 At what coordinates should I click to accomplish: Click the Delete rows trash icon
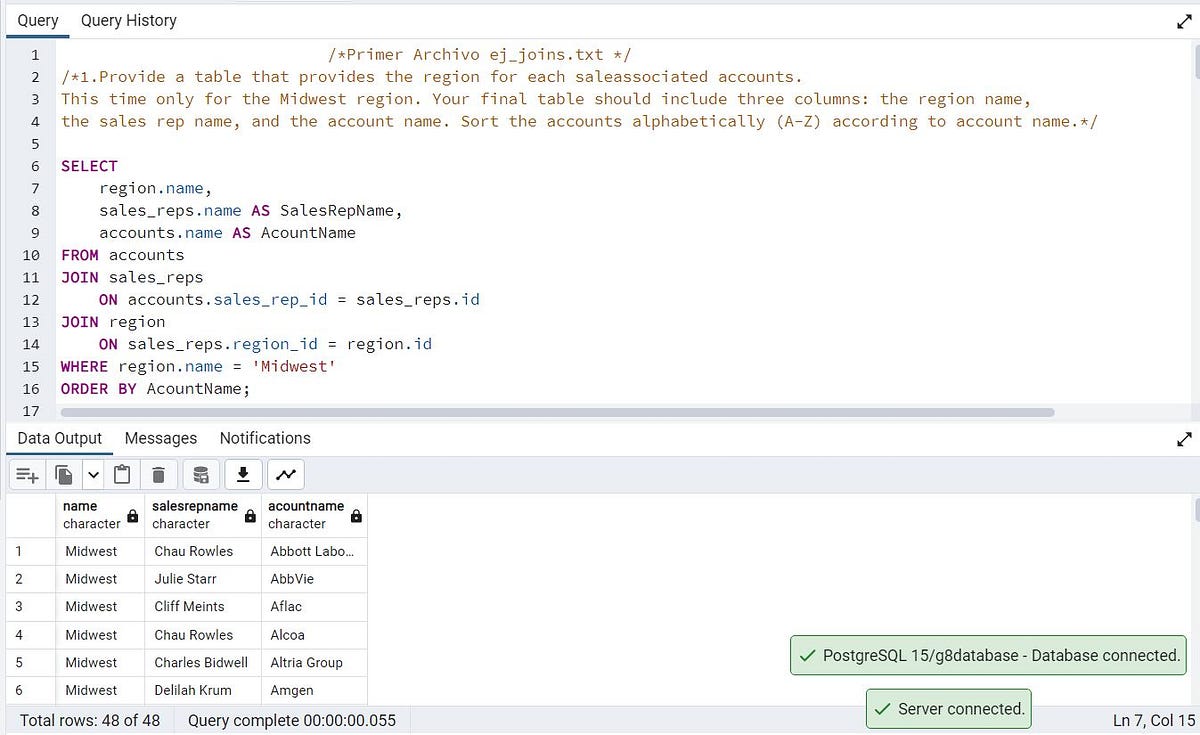tap(159, 474)
